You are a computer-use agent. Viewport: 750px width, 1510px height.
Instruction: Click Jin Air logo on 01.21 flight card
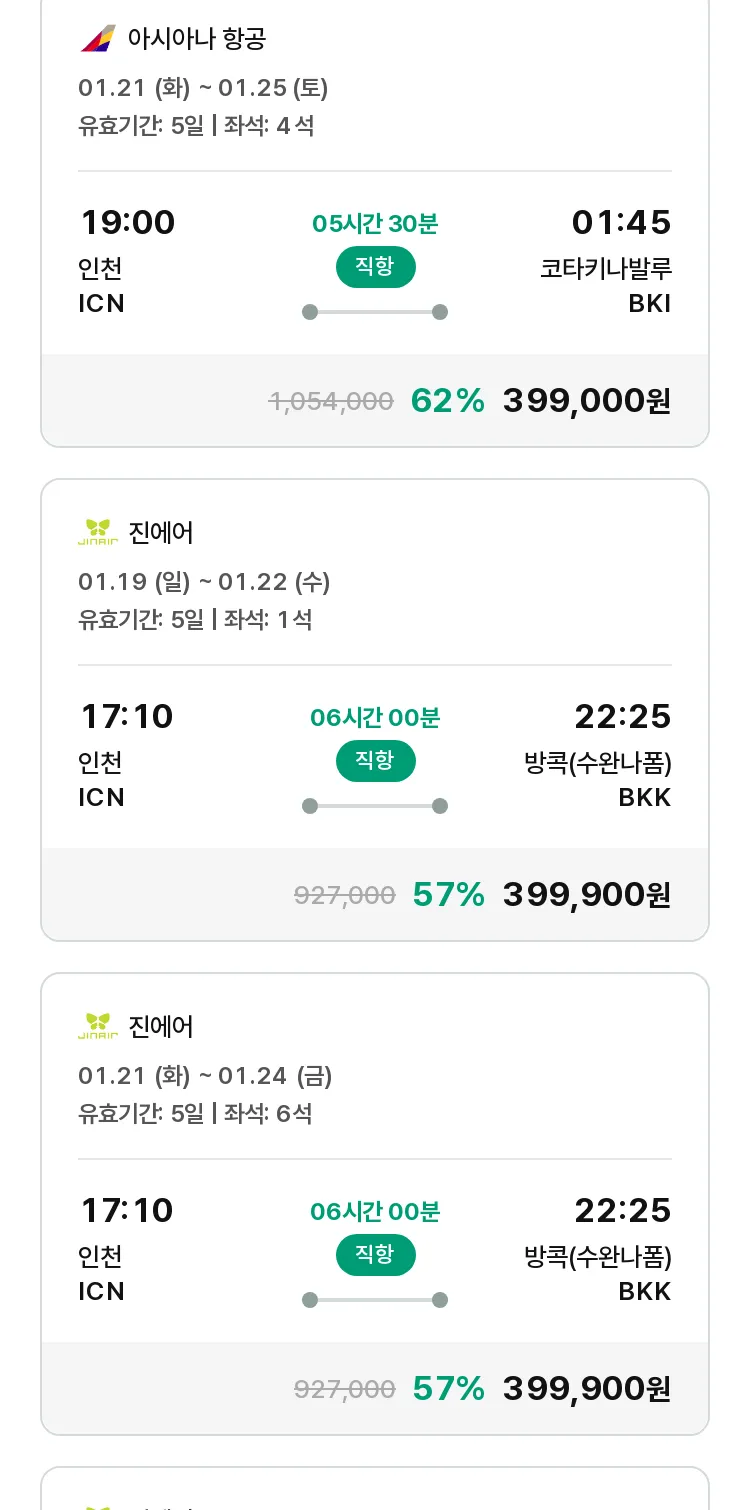click(98, 1026)
